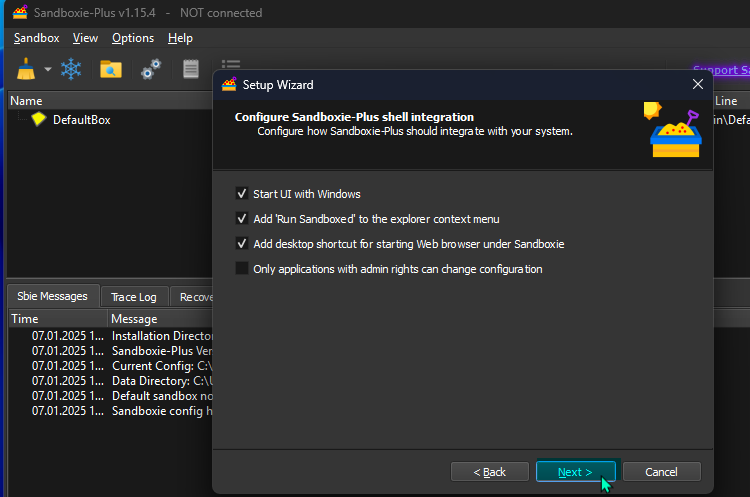Open the Sandbox menu
750x497 pixels.
click(x=36, y=38)
